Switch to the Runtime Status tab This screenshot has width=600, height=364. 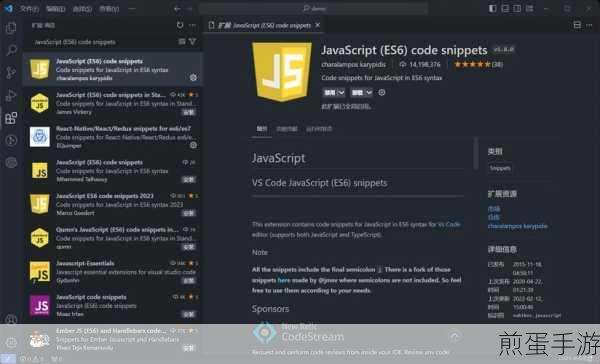[319, 129]
